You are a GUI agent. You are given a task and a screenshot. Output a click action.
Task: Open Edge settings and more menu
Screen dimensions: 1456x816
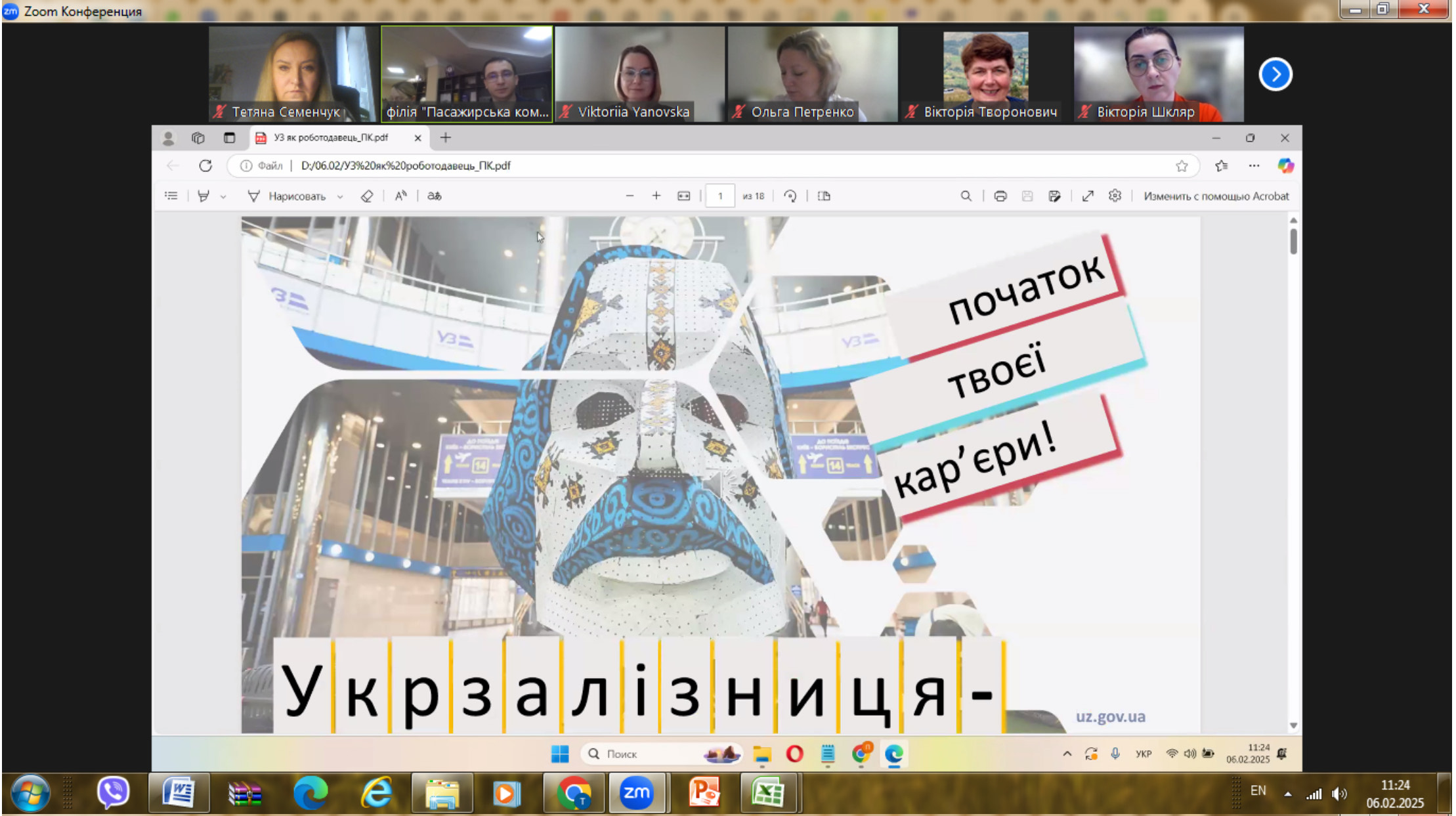click(1254, 165)
